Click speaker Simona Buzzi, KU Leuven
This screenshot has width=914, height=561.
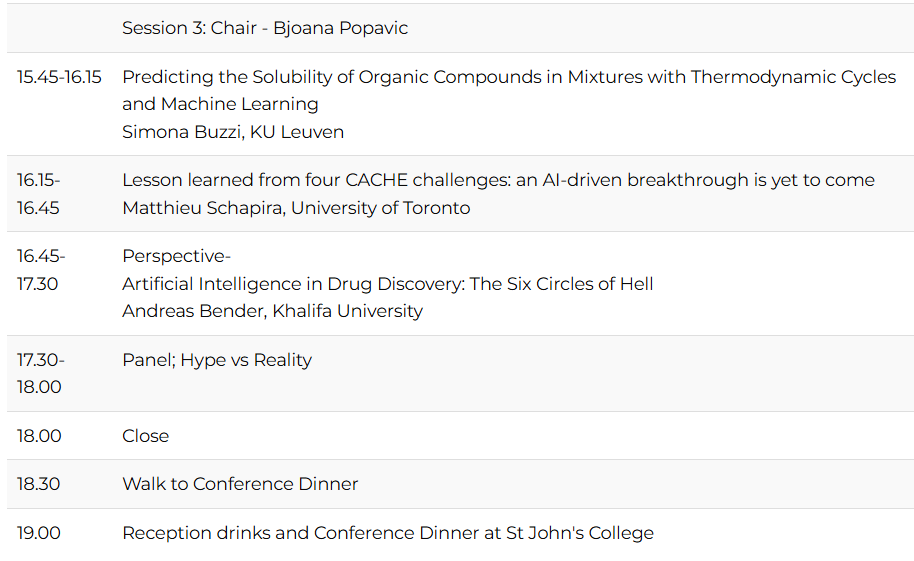click(x=232, y=132)
